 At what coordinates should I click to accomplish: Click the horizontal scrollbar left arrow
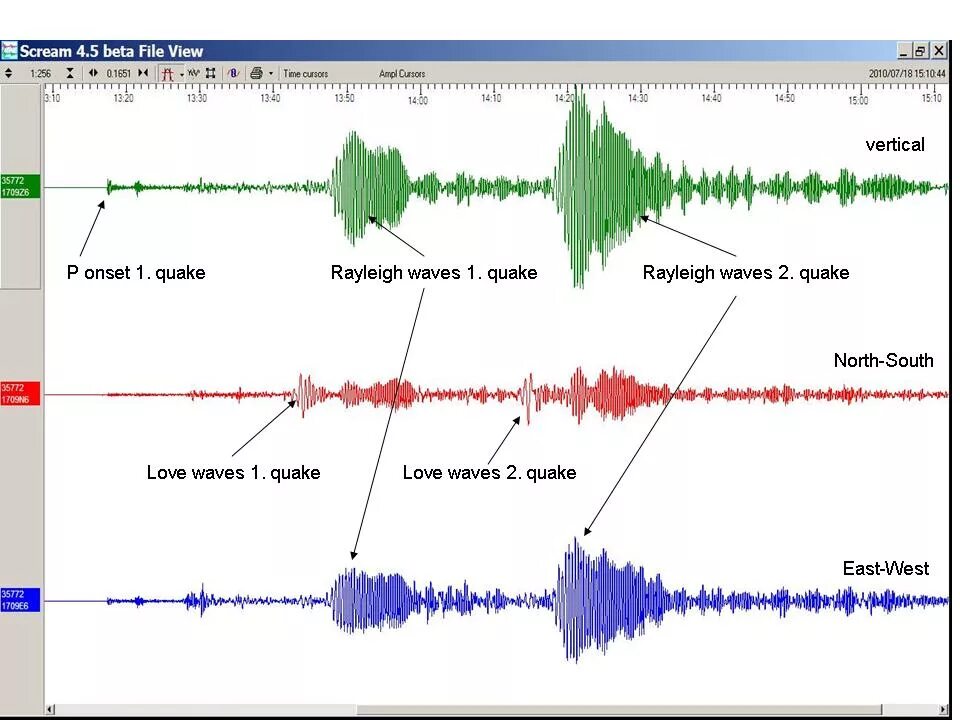click(x=50, y=709)
